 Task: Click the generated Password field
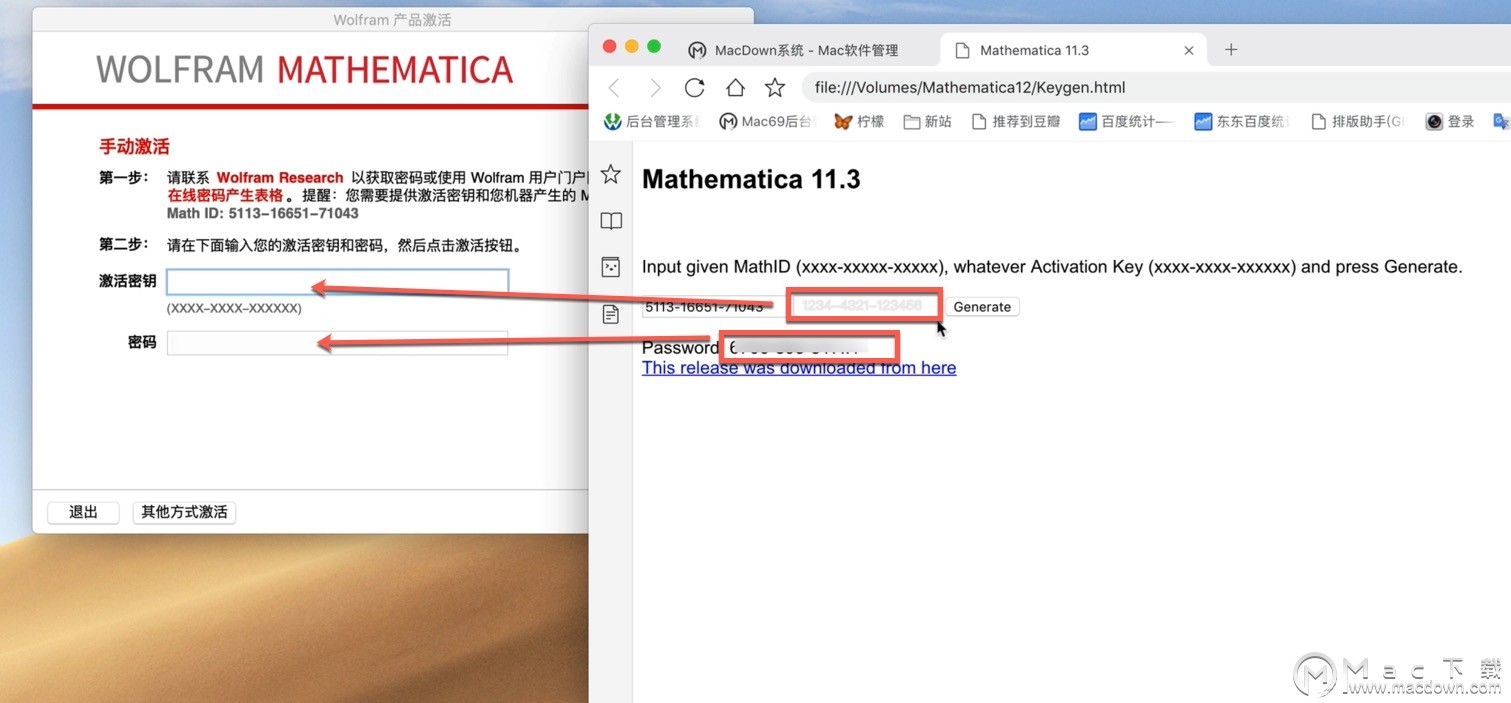(x=810, y=348)
